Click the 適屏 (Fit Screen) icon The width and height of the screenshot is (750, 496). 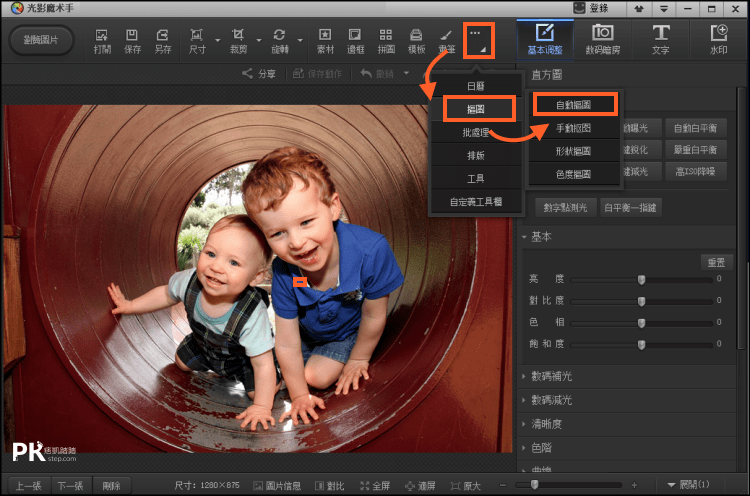coord(410,486)
